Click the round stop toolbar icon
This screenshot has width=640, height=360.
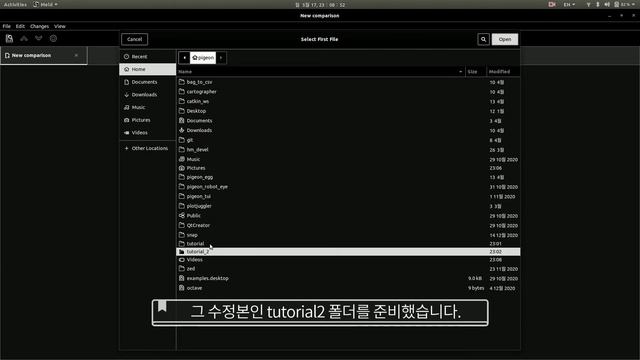[x=53, y=38]
